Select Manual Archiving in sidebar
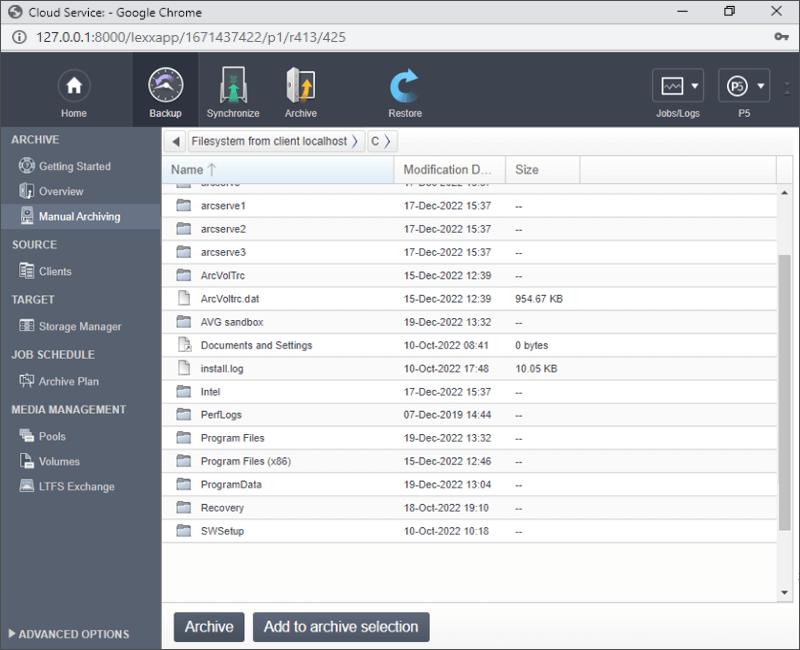The height and width of the screenshot is (650, 800). point(80,216)
